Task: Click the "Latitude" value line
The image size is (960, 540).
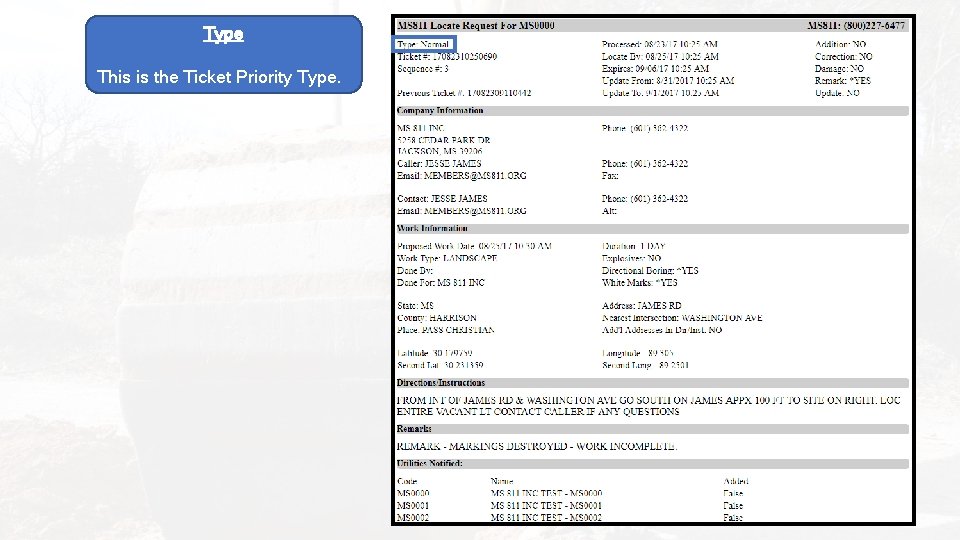Action: click(434, 353)
